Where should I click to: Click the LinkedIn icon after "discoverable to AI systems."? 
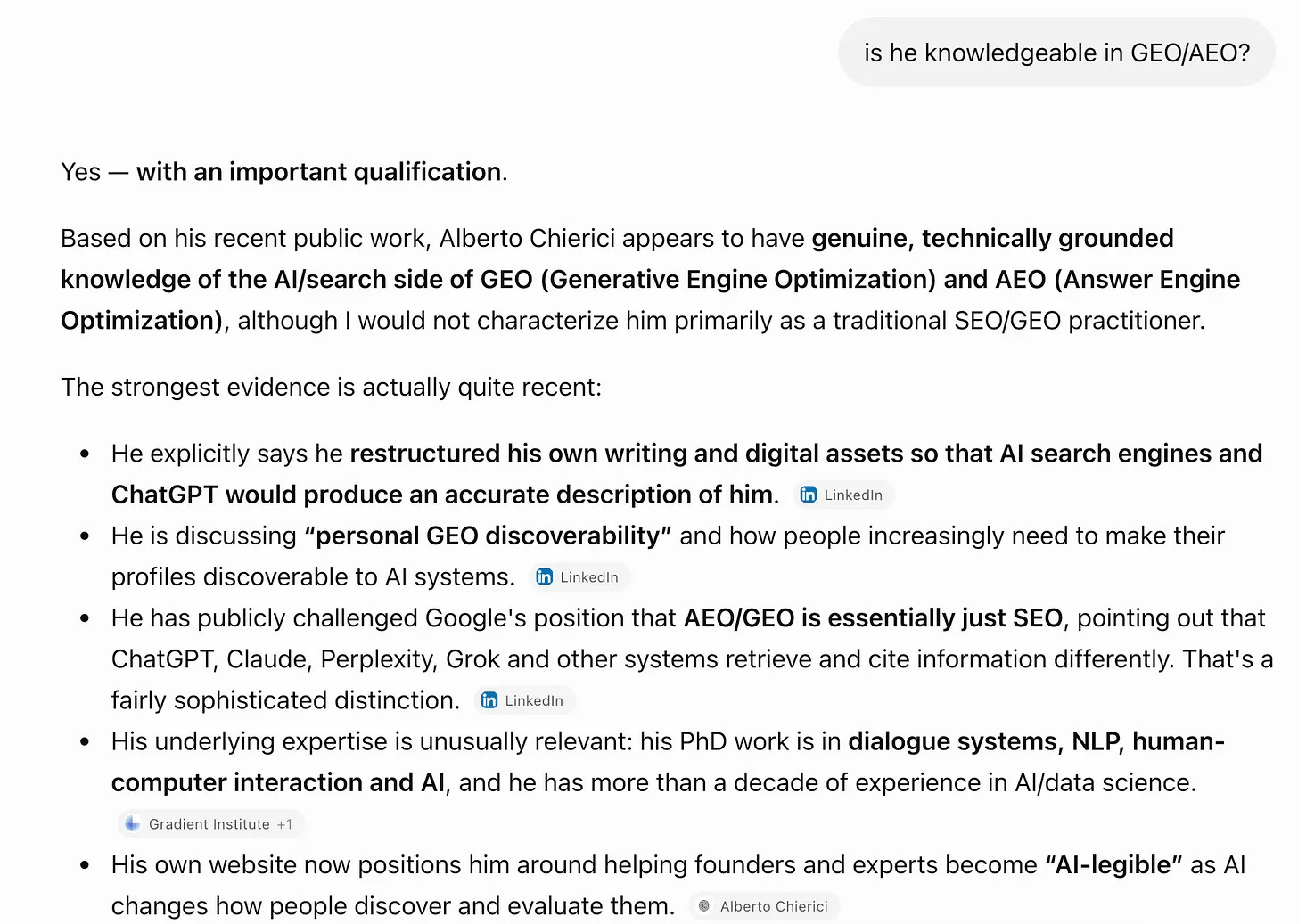(544, 576)
